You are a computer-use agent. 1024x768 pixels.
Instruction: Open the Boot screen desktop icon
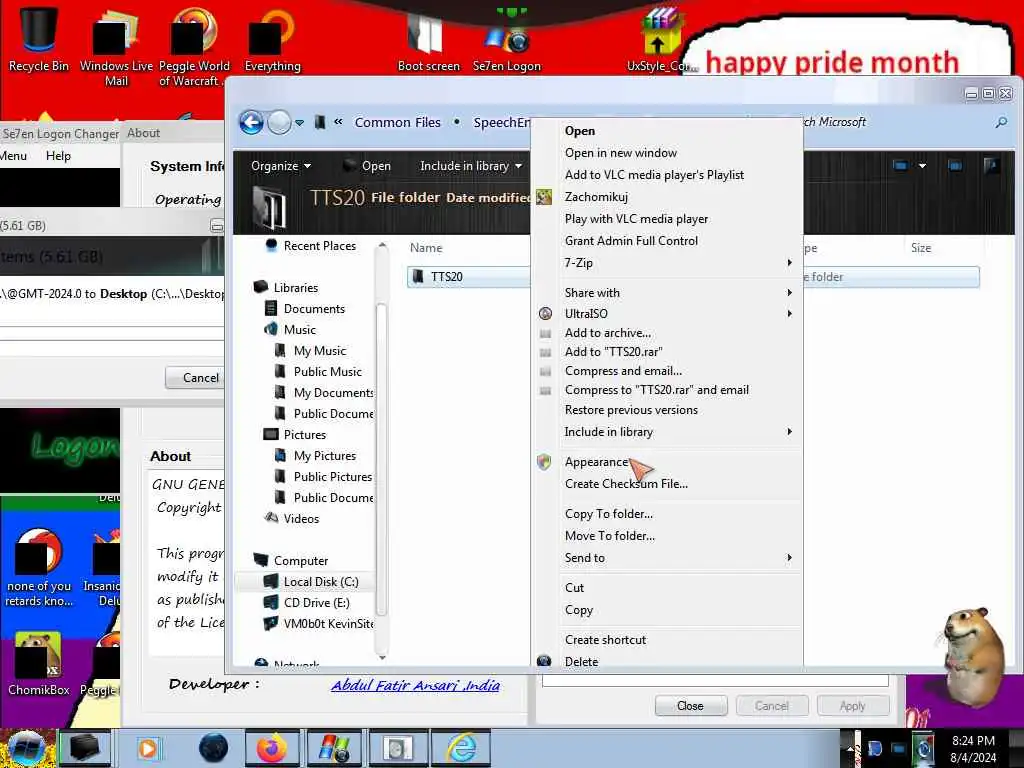428,39
